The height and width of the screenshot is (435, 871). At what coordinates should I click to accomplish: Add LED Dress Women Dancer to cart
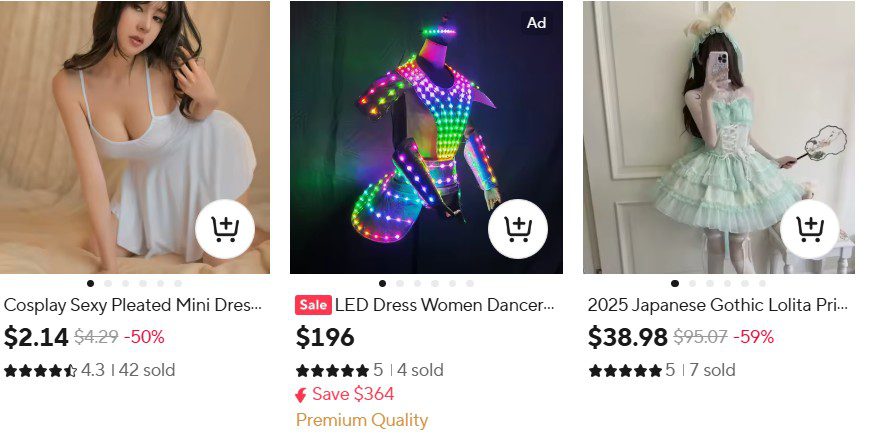518,230
